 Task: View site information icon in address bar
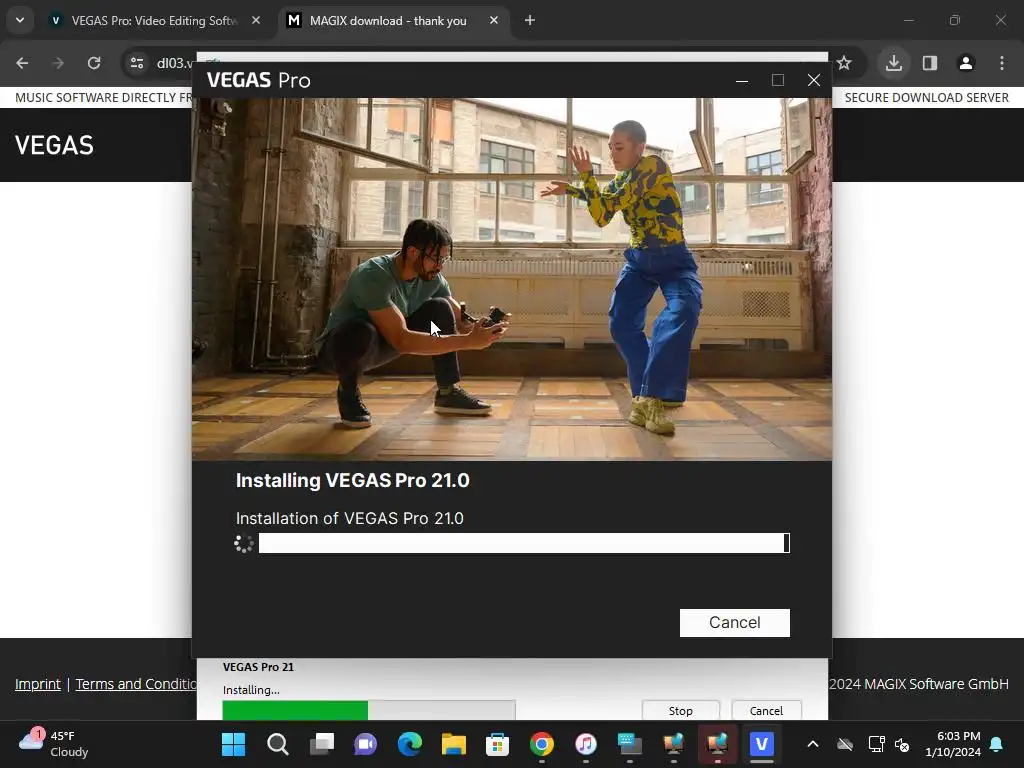137,63
